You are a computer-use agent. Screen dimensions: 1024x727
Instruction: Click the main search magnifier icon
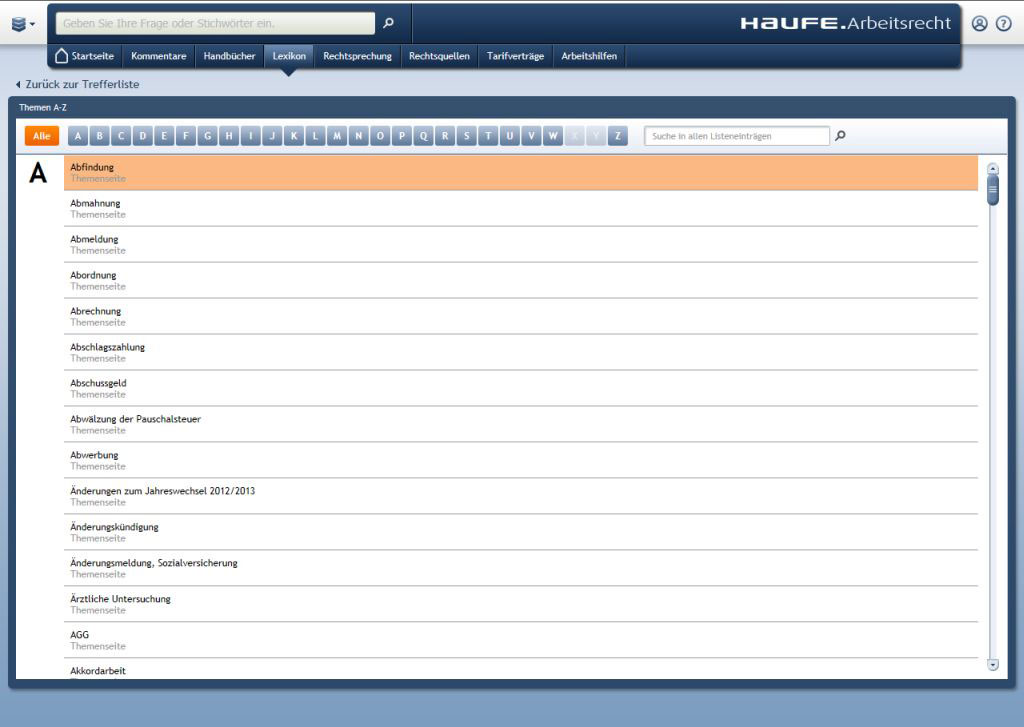coord(389,23)
